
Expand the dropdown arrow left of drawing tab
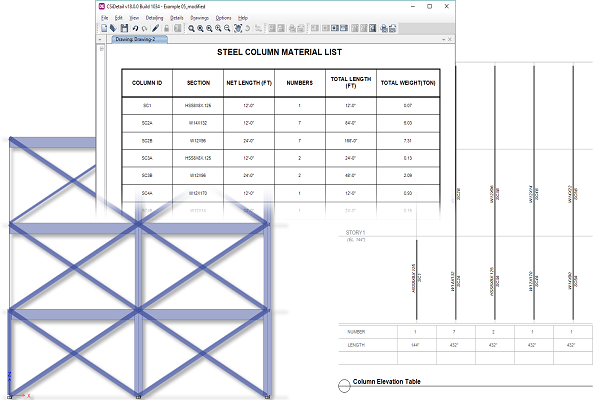(103, 39)
